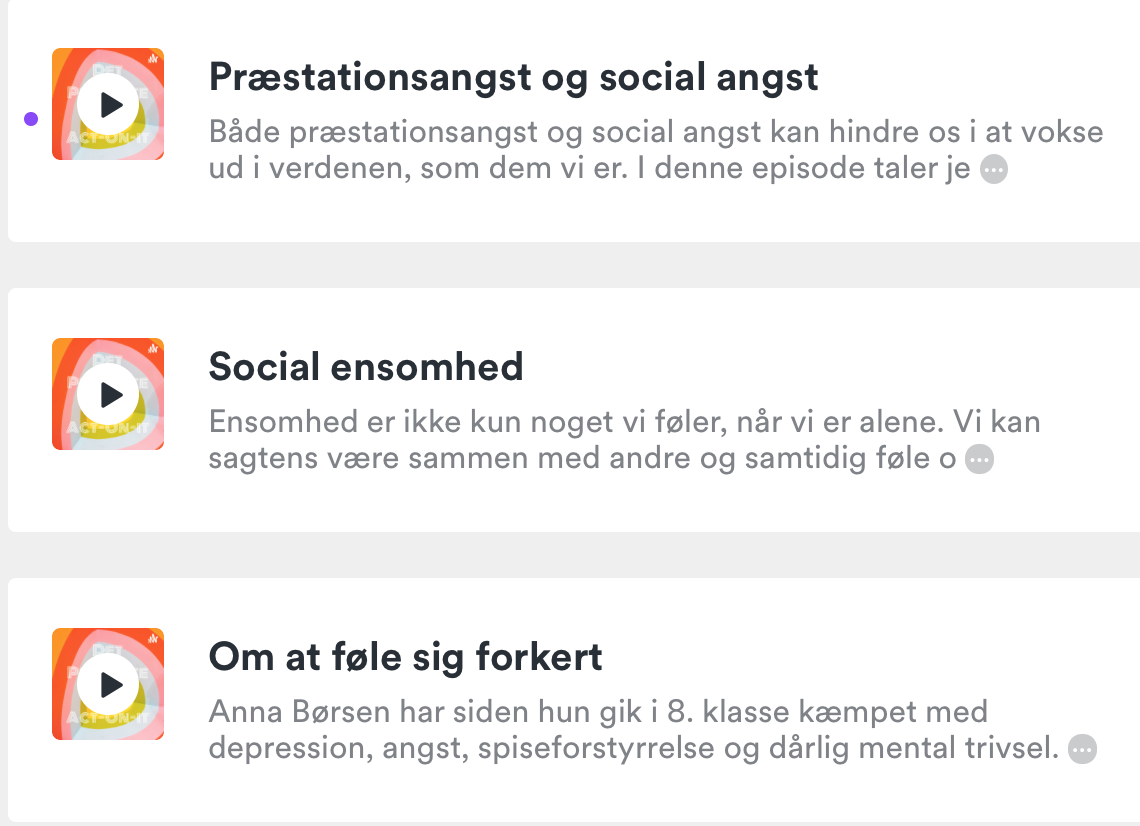Open the Om at føle sig forkert title

click(405, 657)
